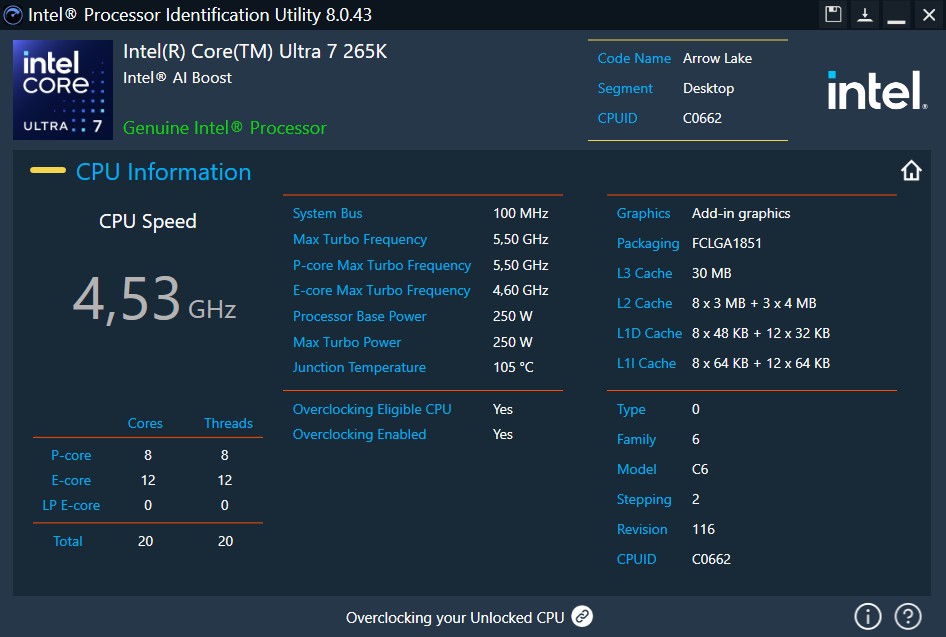The height and width of the screenshot is (637, 946).
Task: Click the chain link icon beside Overclocking text
Action: (582, 617)
